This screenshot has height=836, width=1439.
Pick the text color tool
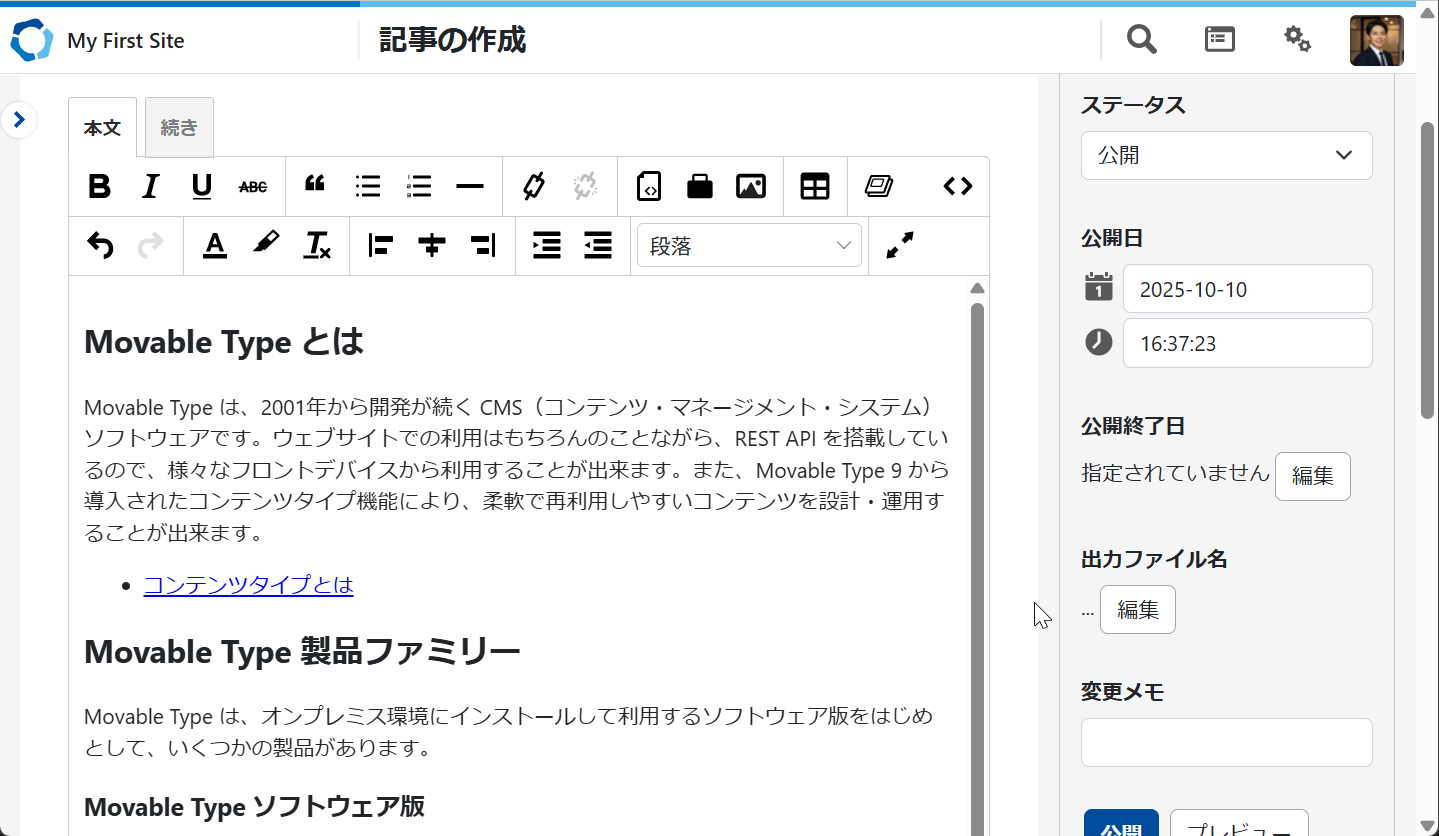(214, 246)
